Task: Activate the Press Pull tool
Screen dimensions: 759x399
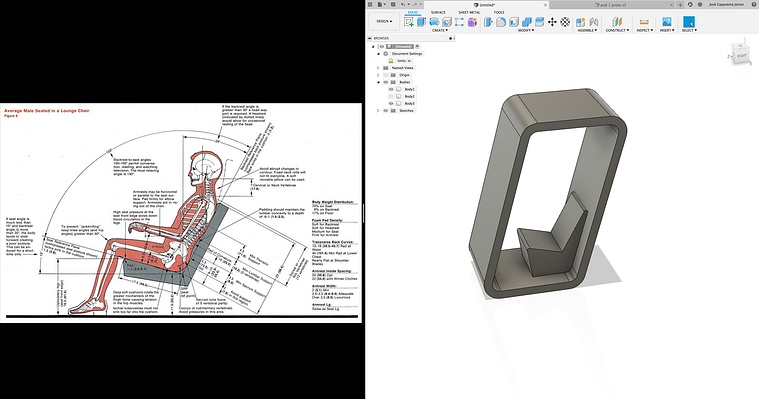Action: coord(488,22)
